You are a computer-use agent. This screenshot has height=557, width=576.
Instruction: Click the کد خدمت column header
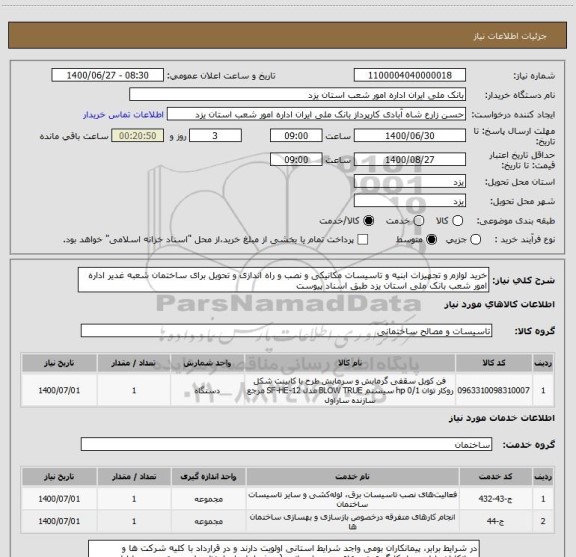(496, 477)
